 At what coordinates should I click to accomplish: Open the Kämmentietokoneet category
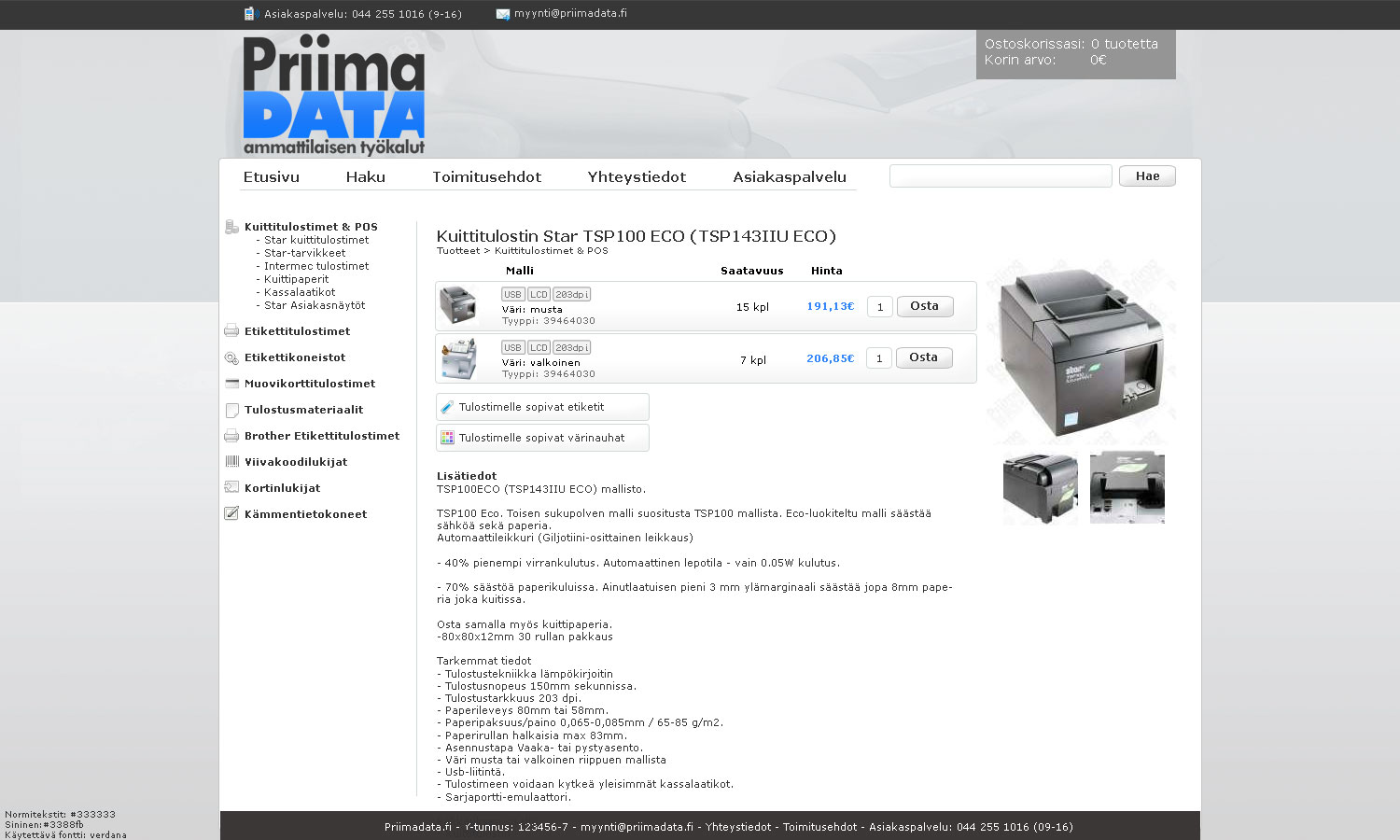click(306, 514)
